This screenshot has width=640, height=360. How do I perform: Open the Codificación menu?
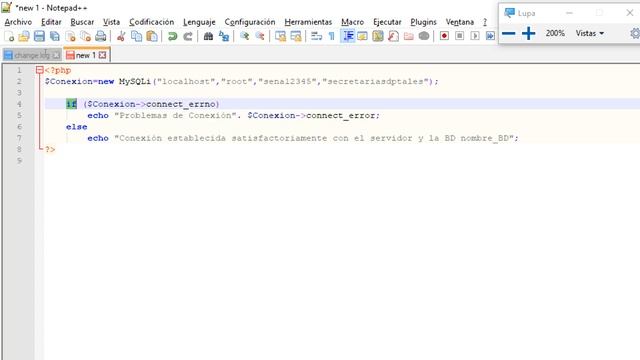click(151, 22)
